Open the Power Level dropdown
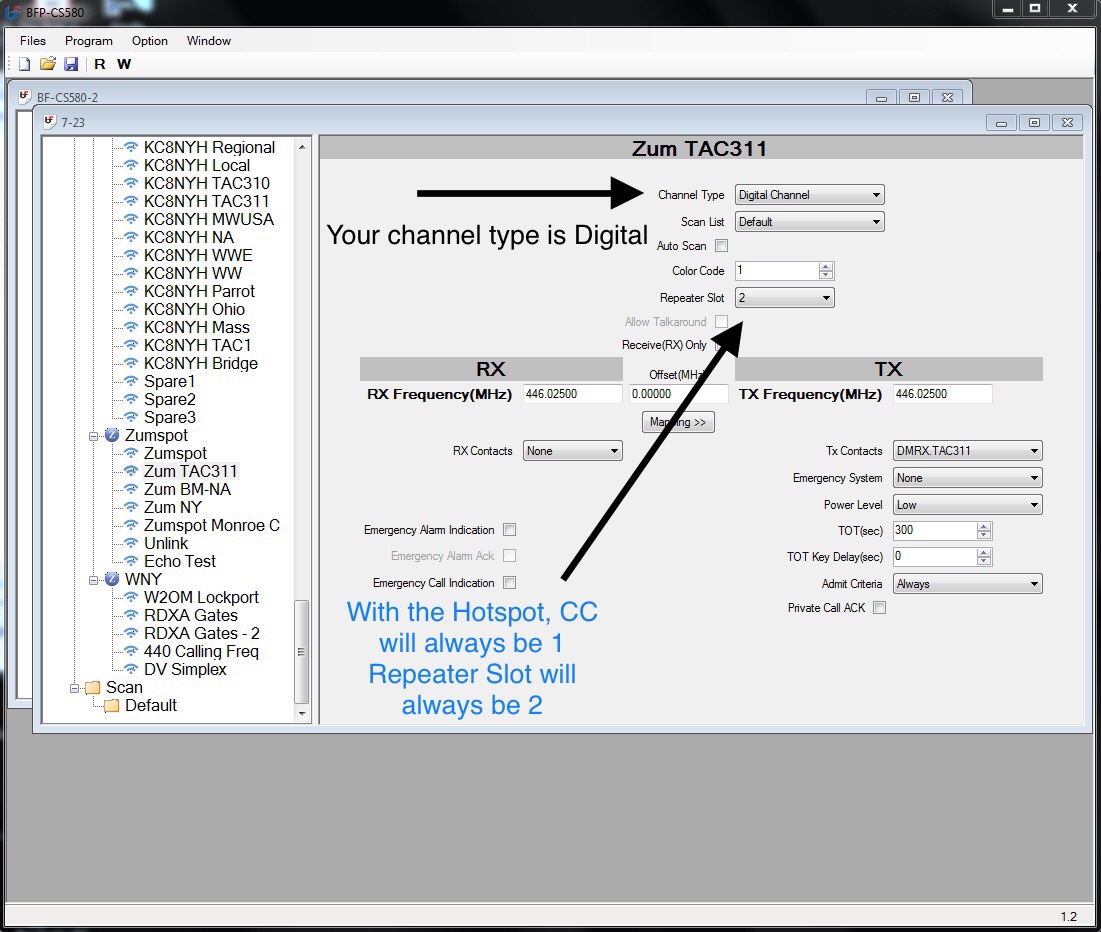The height and width of the screenshot is (932, 1101). pyautogui.click(x=967, y=505)
